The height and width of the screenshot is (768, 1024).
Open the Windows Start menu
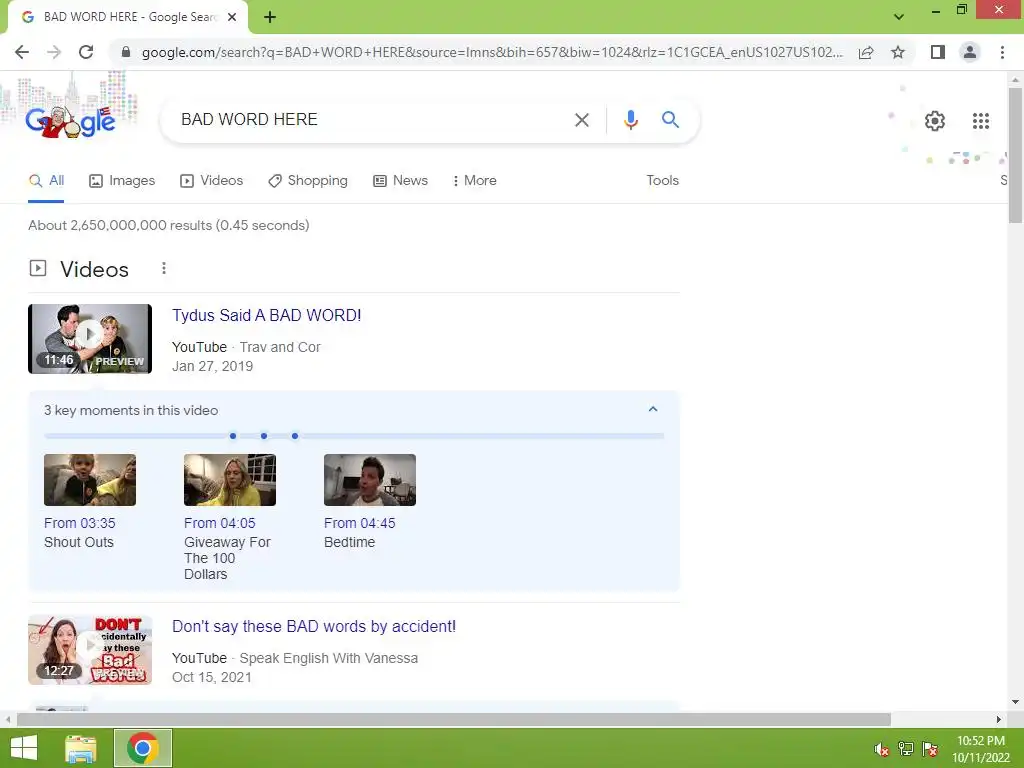pyautogui.click(x=24, y=748)
